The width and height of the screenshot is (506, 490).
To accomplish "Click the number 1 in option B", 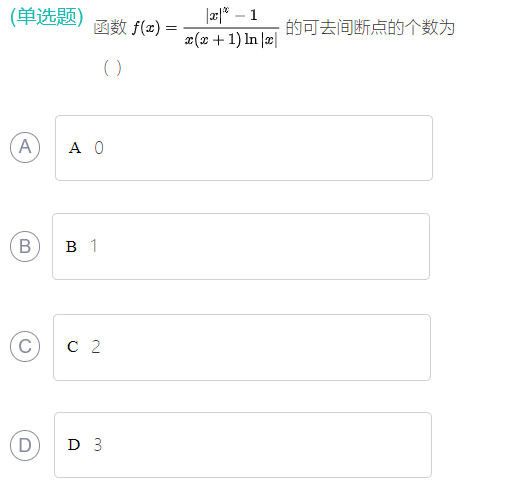I will coord(94,246).
